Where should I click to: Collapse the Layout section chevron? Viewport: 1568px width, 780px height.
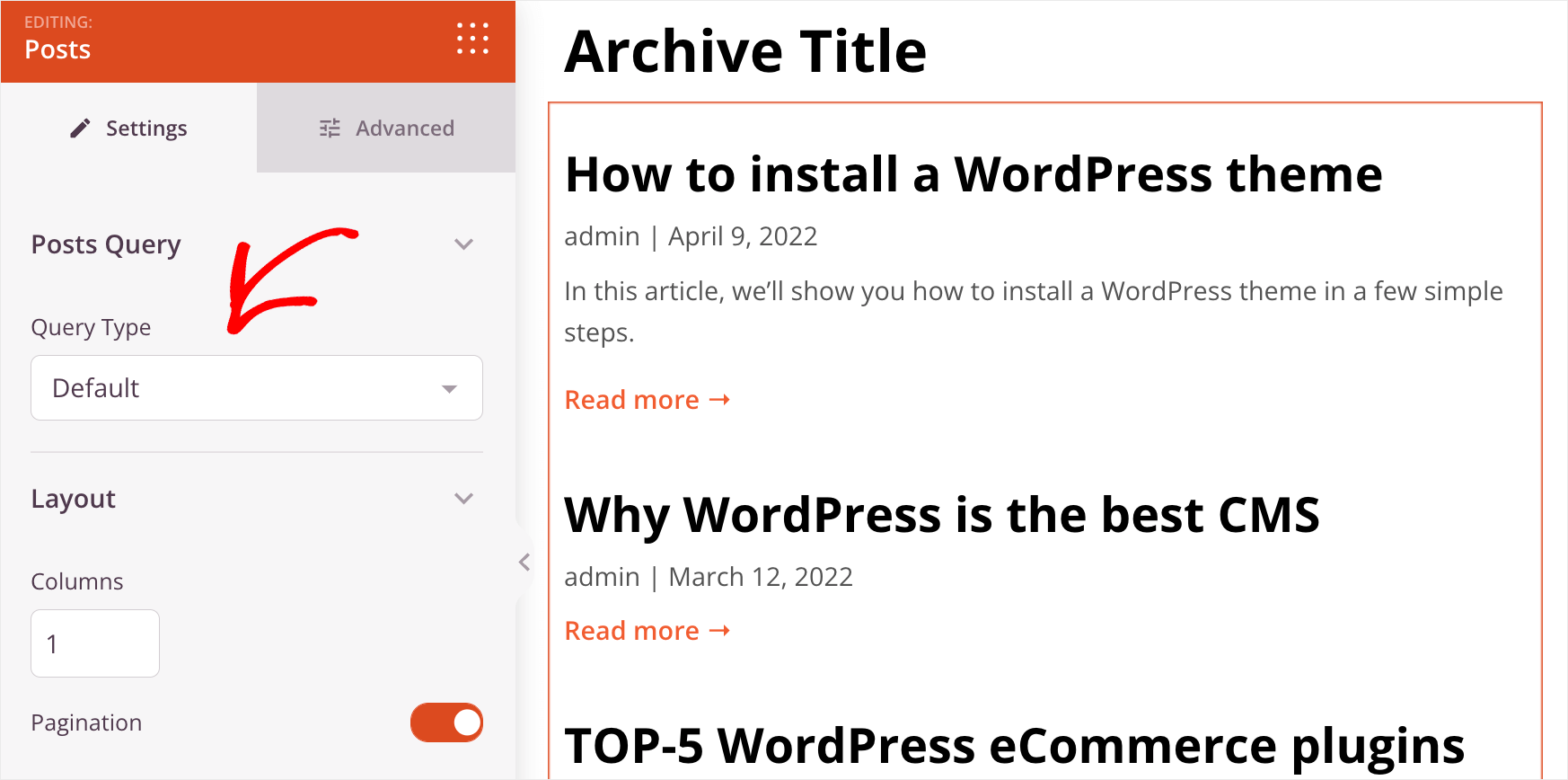463,499
